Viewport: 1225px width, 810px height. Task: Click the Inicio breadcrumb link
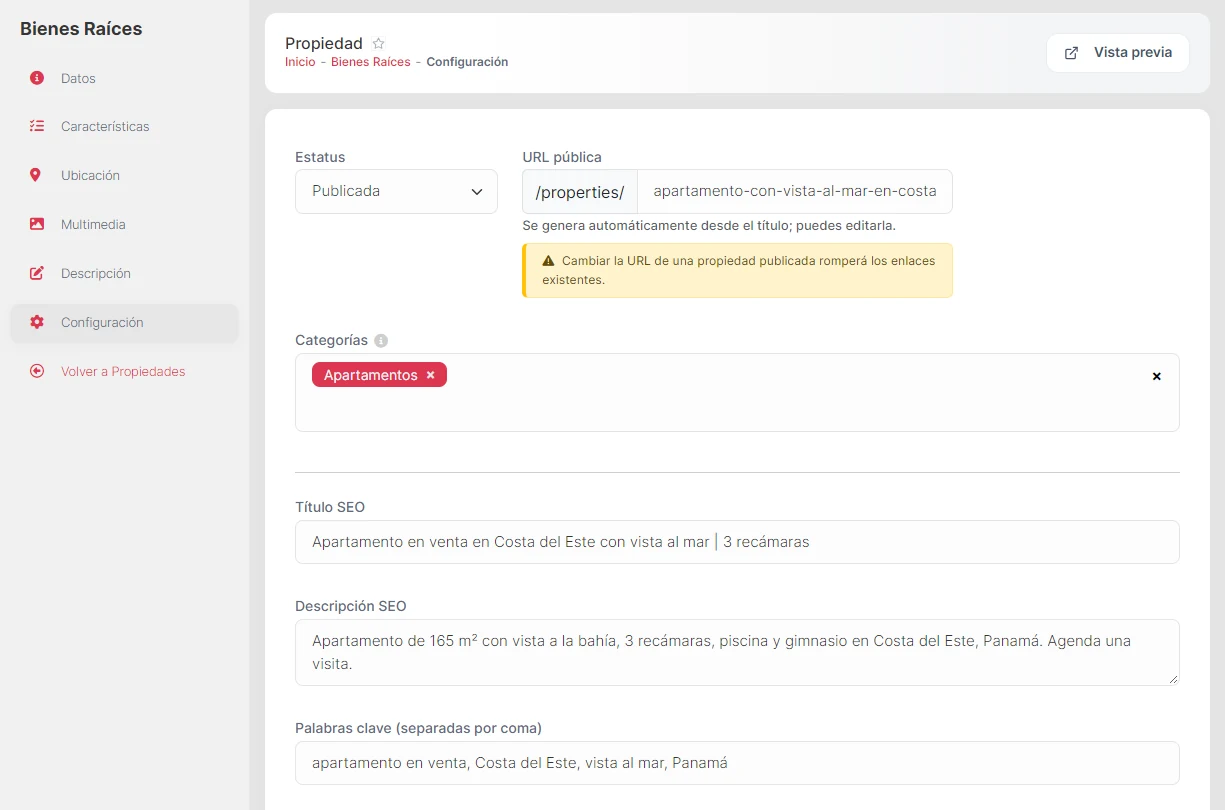[x=300, y=62]
